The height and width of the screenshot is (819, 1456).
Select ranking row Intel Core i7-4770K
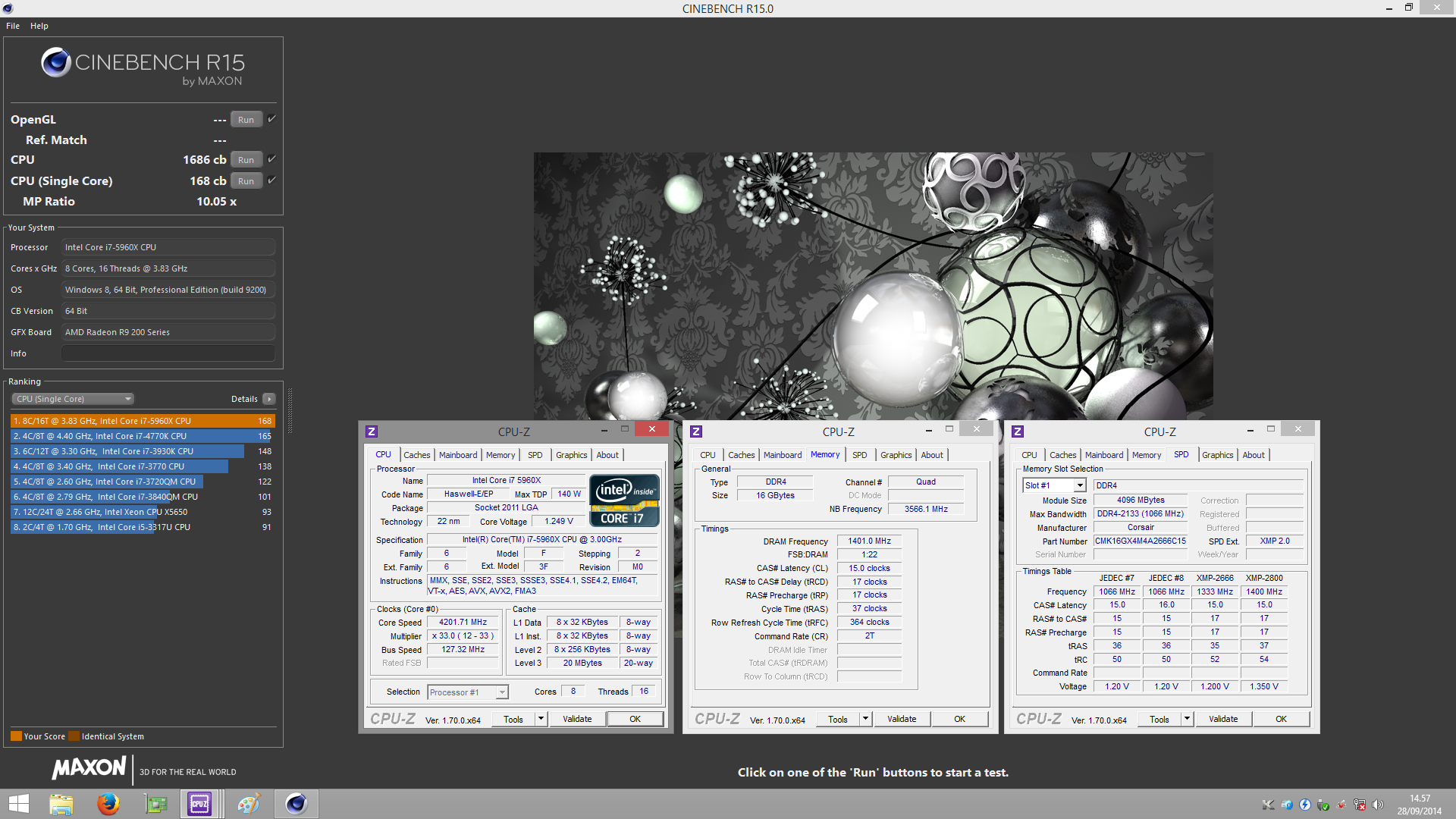pyautogui.click(x=143, y=436)
